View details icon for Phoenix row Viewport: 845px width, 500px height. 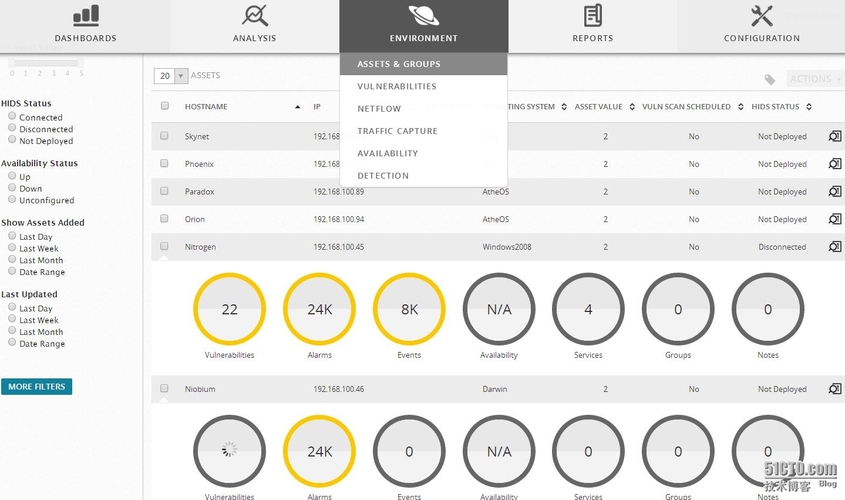[835, 164]
